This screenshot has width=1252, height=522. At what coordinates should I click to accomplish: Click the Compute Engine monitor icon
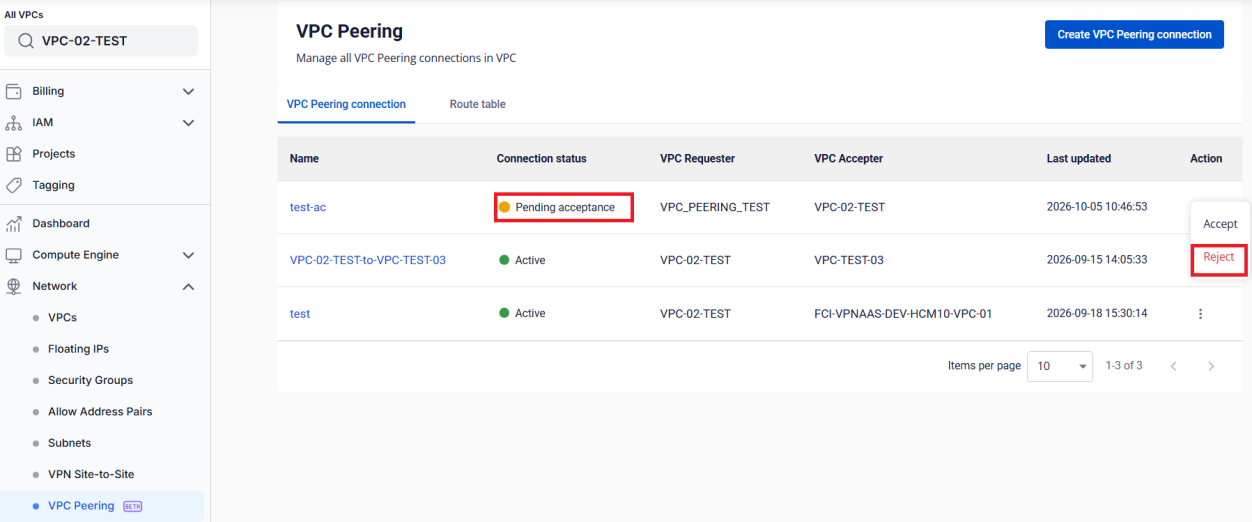(14, 255)
